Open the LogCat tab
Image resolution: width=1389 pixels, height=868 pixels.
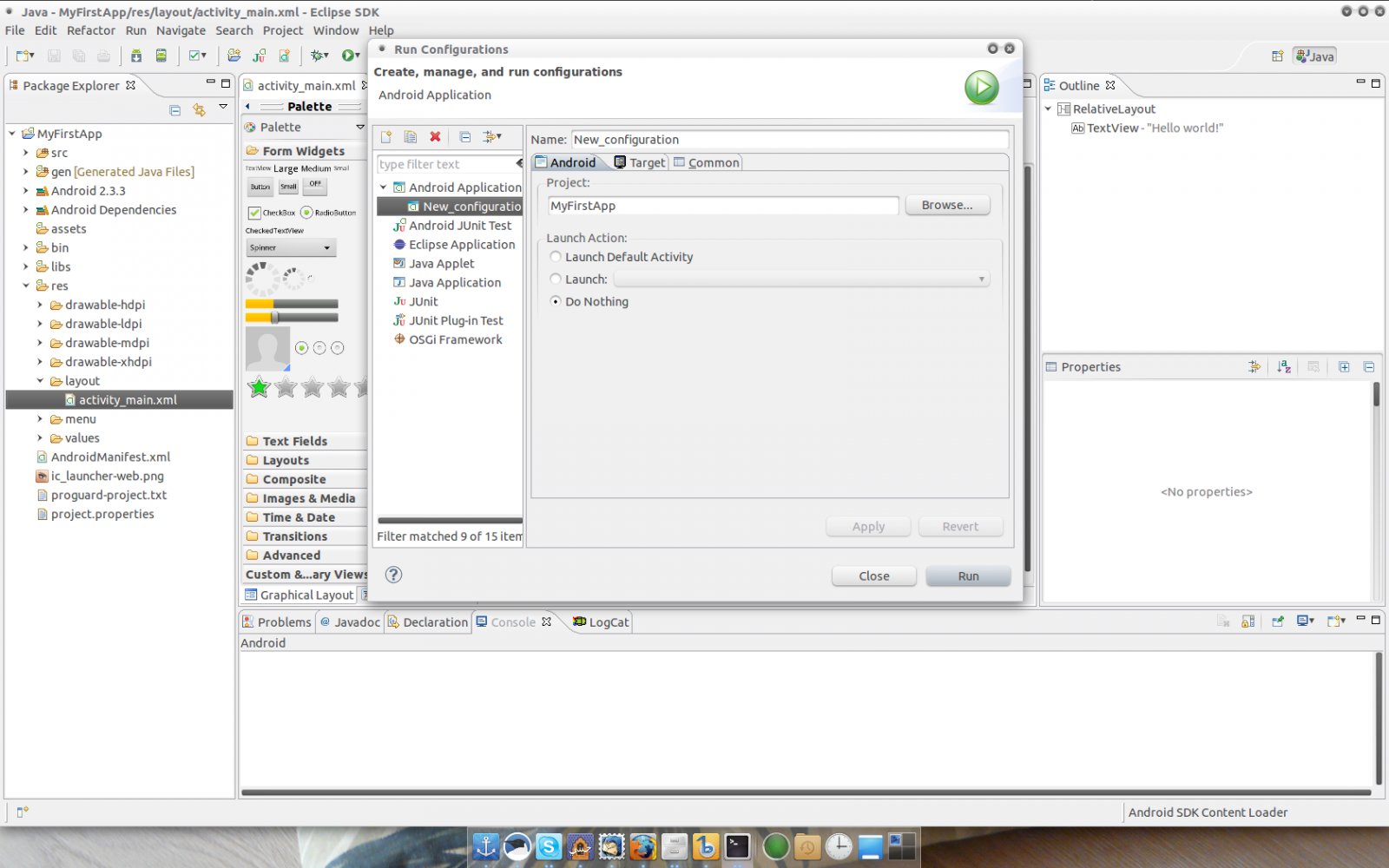coord(601,622)
